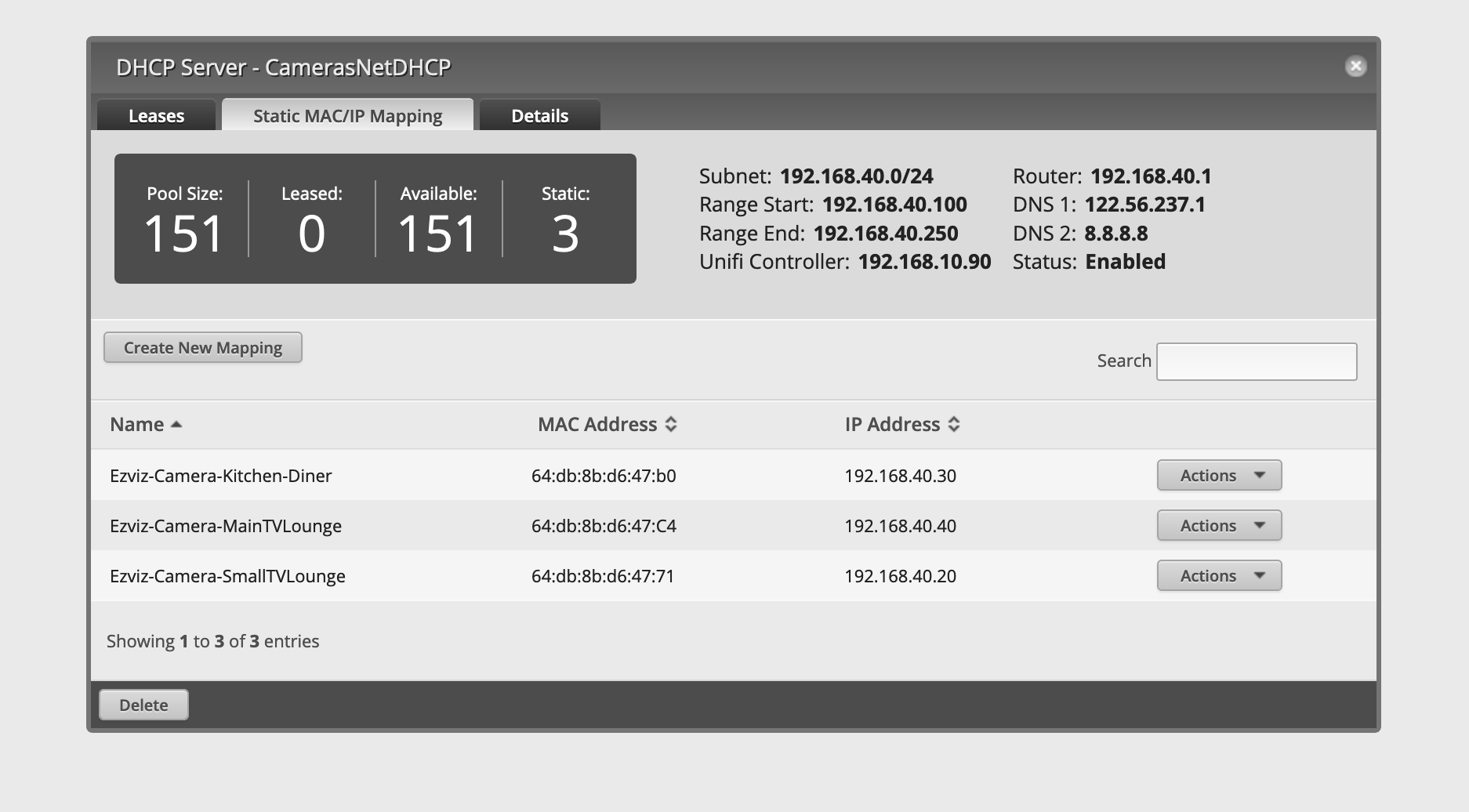Click MAC address 64:db:8b:d6:47:b0

click(604, 476)
